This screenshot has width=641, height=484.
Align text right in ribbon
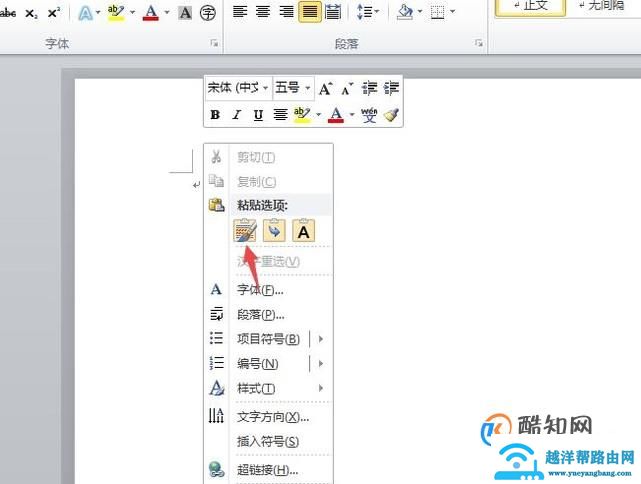286,12
